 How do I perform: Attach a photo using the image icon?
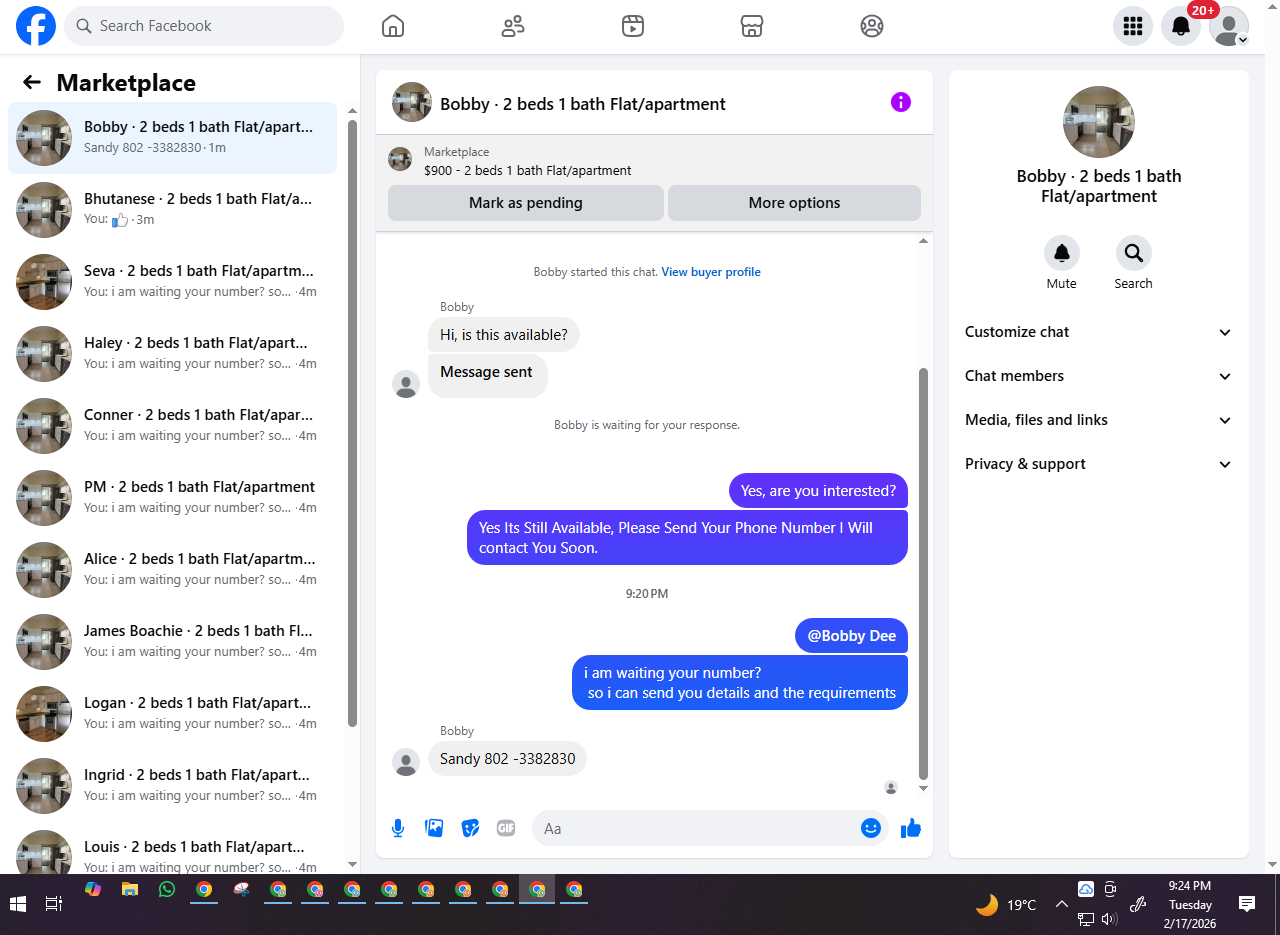[434, 828]
